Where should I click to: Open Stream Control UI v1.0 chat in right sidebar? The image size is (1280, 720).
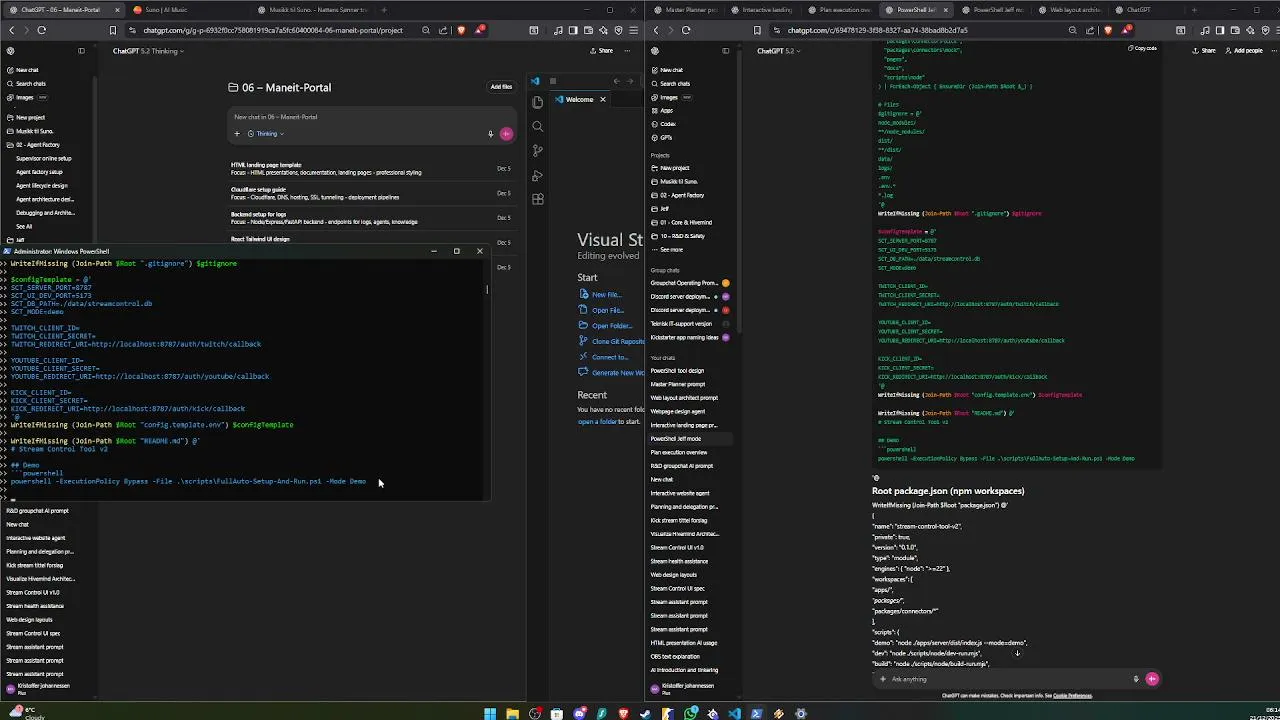(677, 548)
